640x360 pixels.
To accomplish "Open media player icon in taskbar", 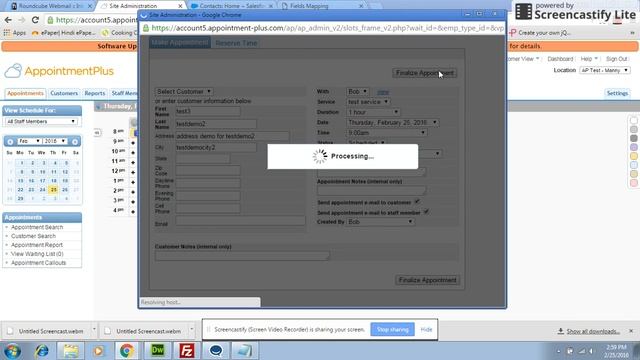I will (98, 351).
